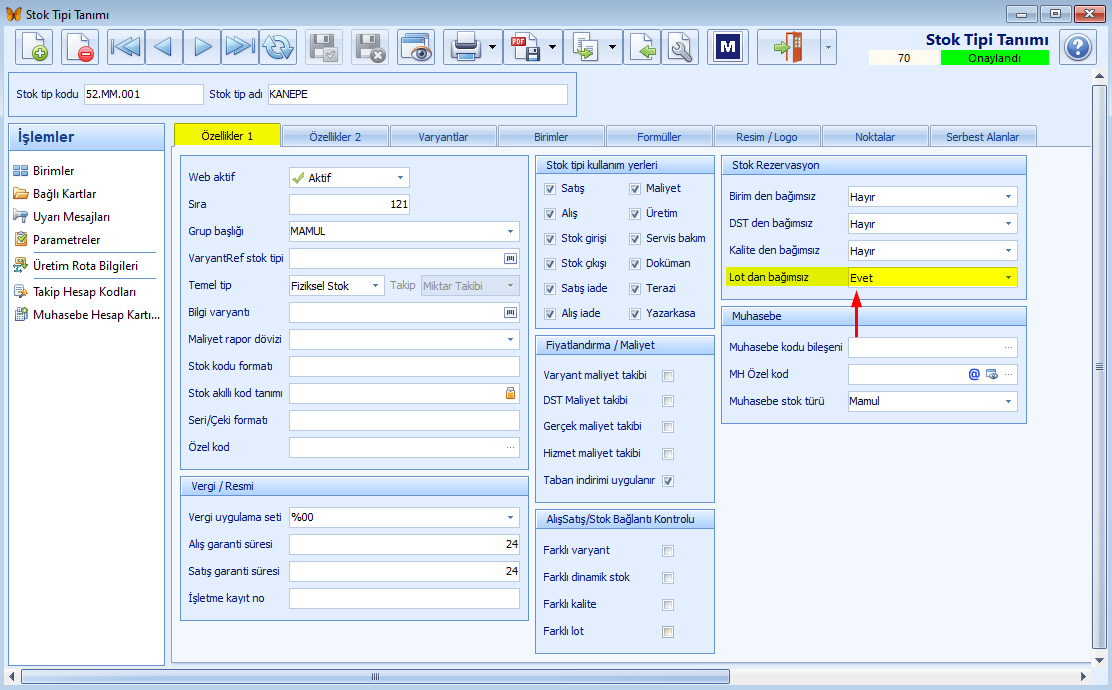The image size is (1112, 690).
Task: Open the Resim / Logo tab
Action: 767,137
